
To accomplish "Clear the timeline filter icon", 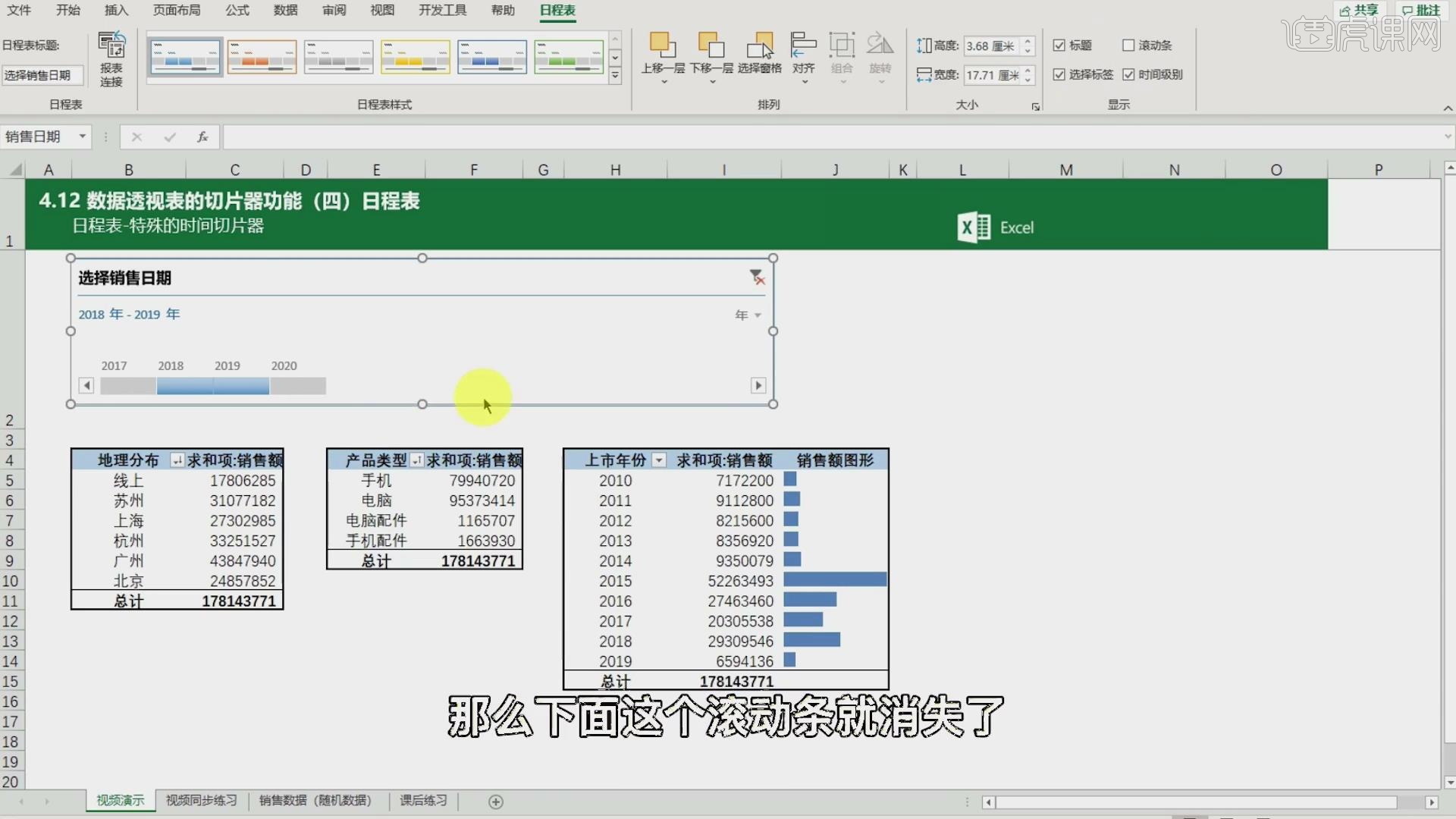I will click(757, 278).
